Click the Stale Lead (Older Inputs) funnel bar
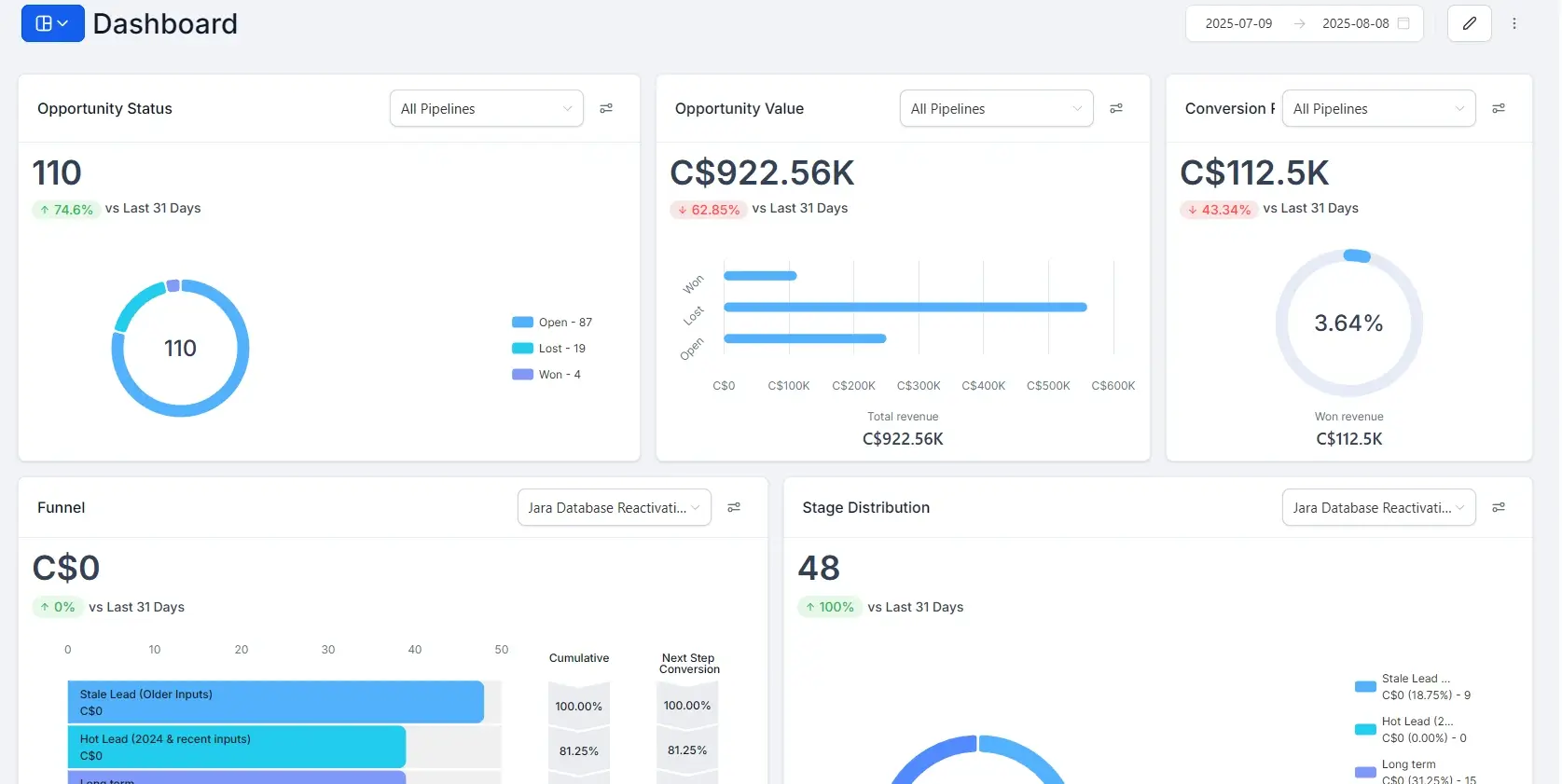The image size is (1562, 784). pos(275,702)
